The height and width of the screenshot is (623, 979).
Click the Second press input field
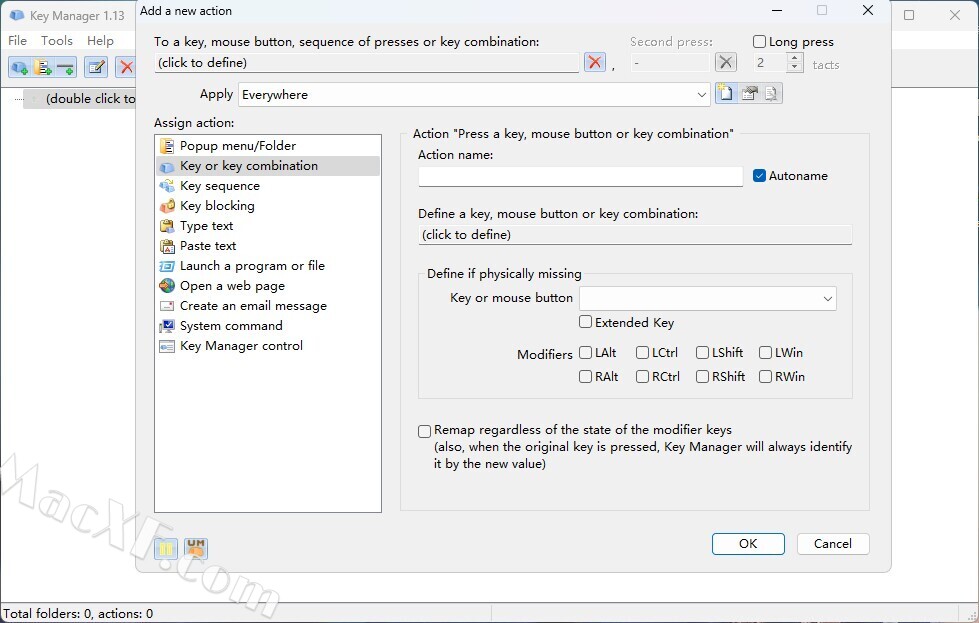pyautogui.click(x=670, y=62)
